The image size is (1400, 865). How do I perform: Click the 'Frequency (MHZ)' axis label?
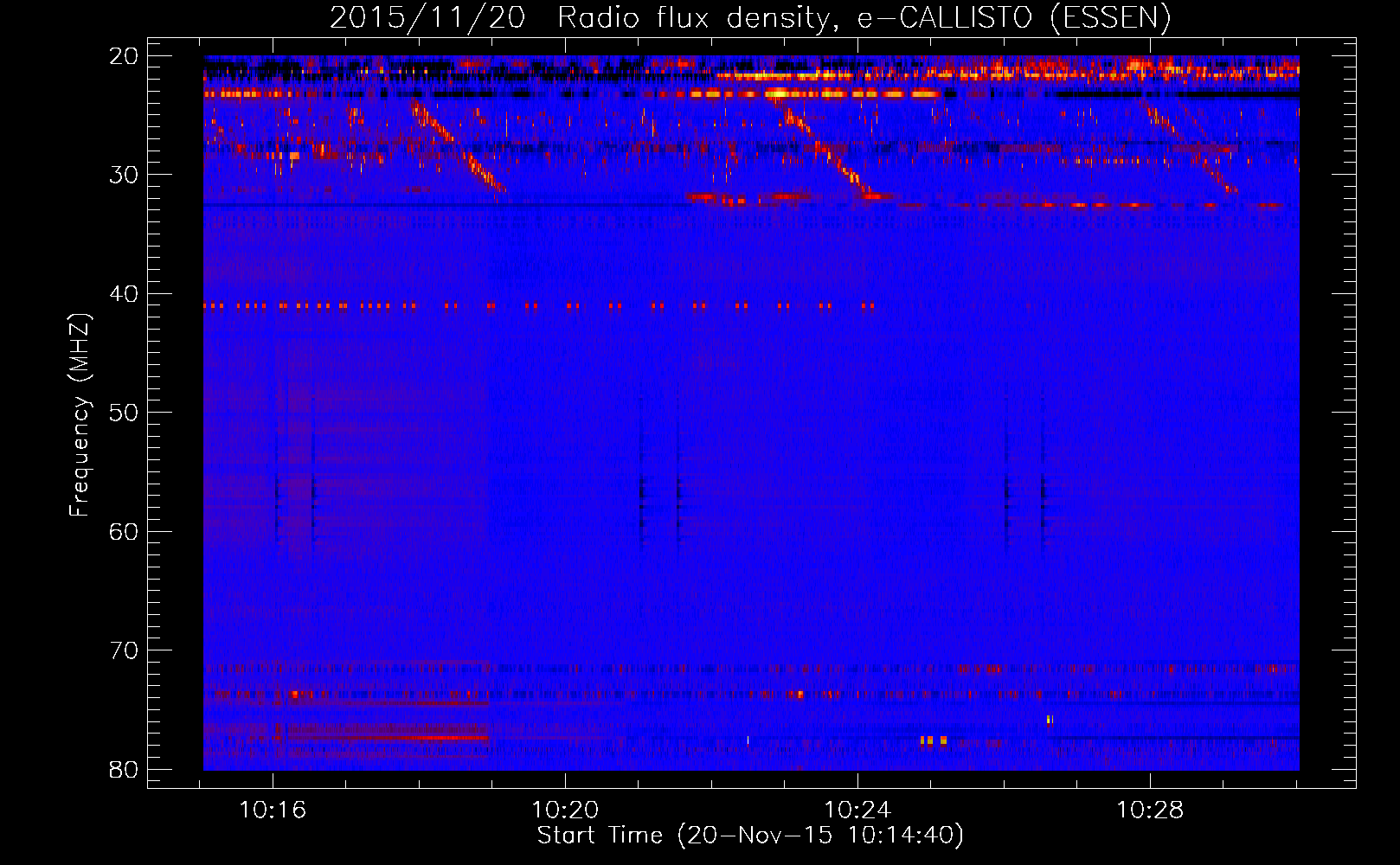(x=80, y=415)
